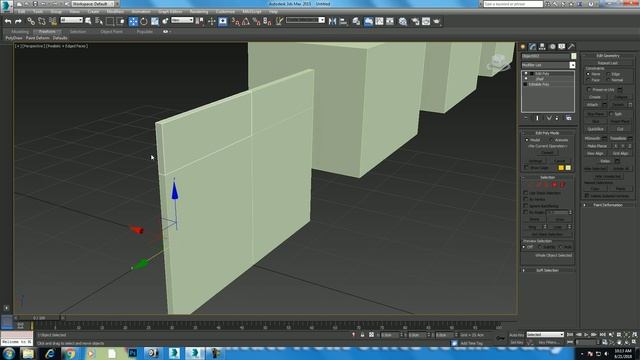
Task: Open the named selection sets dropdown
Action: coord(305,20)
